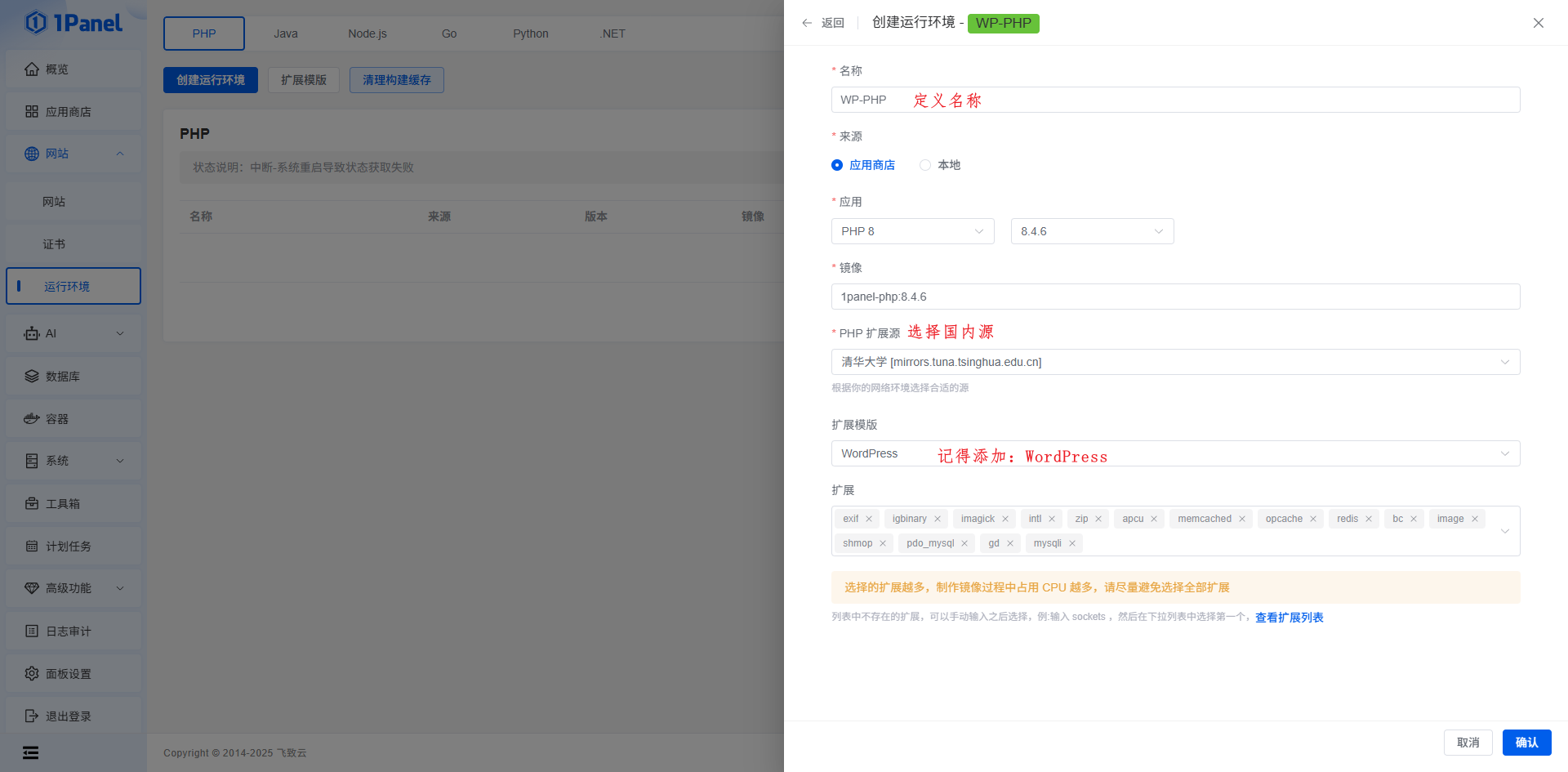The width and height of the screenshot is (1568, 772).
Task: Switch to the .NET tab
Action: pyautogui.click(x=612, y=33)
